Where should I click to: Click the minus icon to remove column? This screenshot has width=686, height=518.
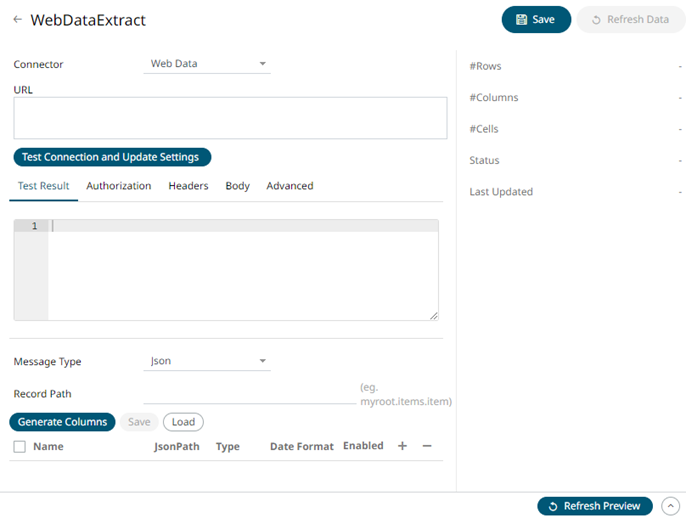[427, 446]
